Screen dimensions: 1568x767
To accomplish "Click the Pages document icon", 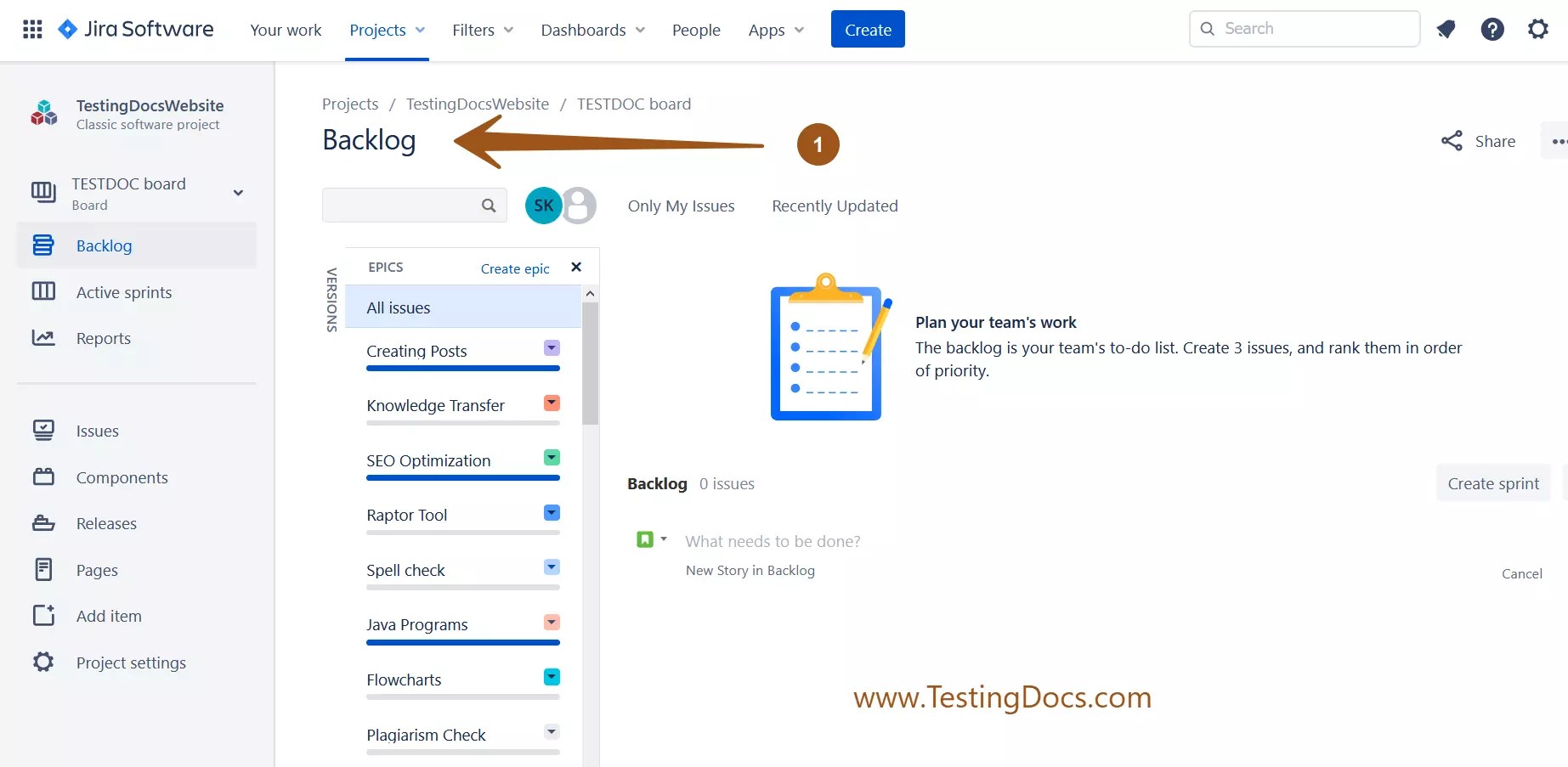I will click(x=43, y=569).
